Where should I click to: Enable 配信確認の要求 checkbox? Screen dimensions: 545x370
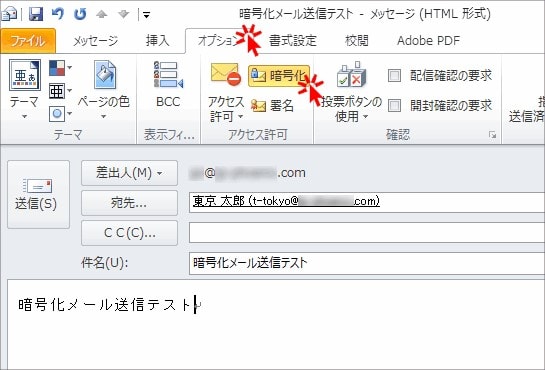point(394,75)
